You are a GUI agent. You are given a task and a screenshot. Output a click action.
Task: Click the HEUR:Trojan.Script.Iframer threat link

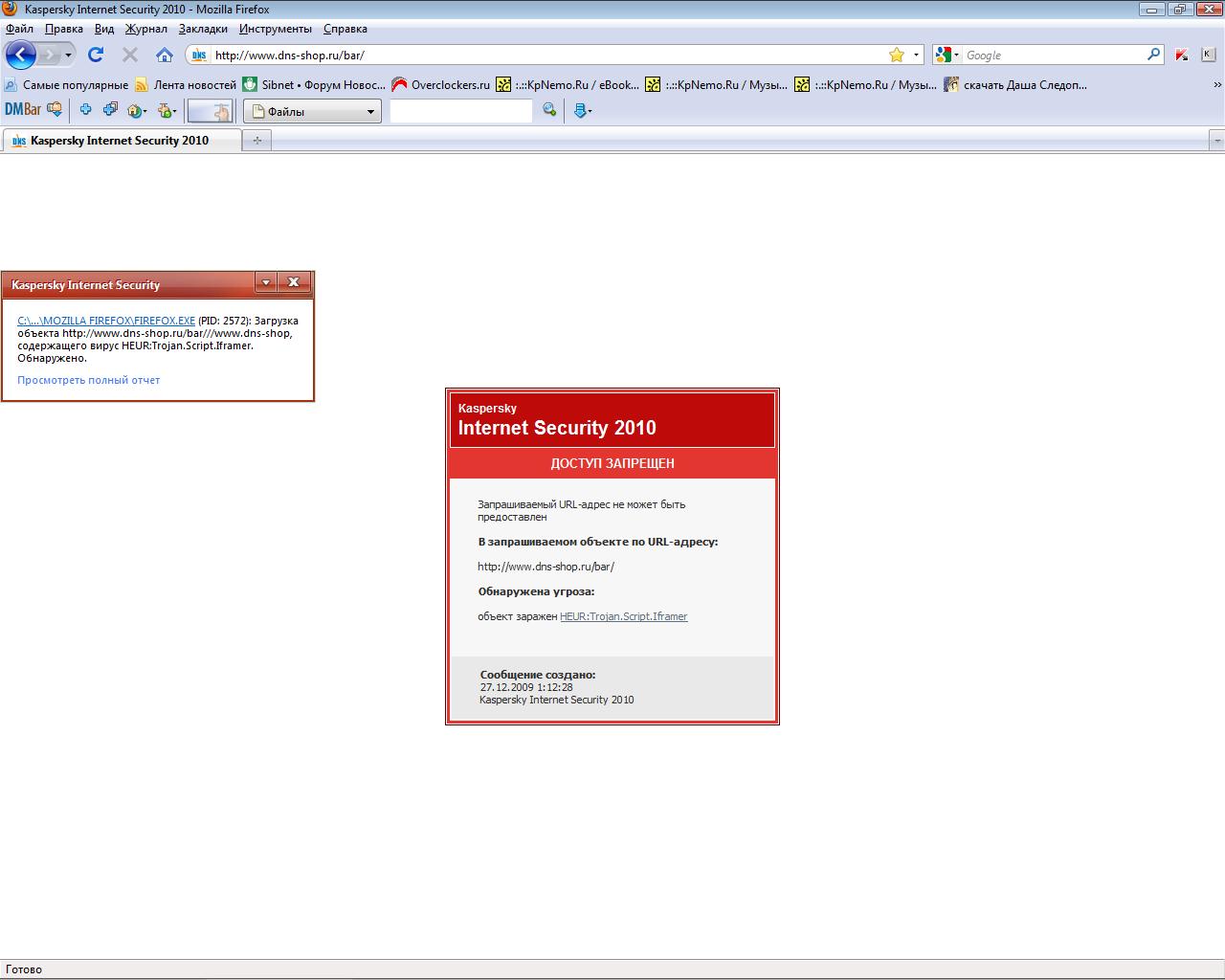624,616
